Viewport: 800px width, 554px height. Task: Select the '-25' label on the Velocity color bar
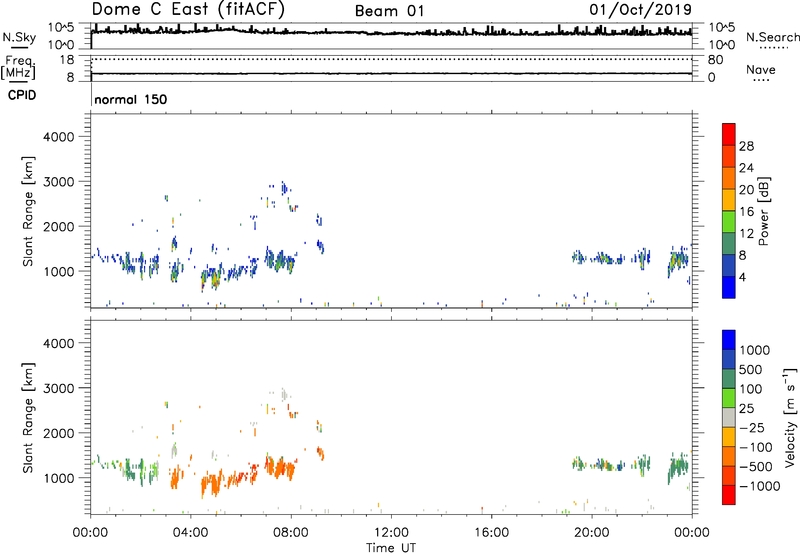pyautogui.click(x=752, y=428)
